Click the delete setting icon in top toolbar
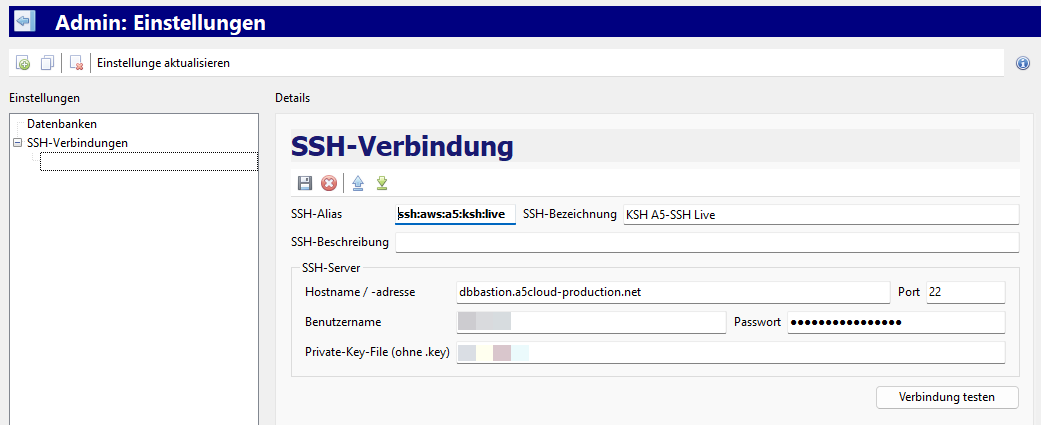1041x425 pixels. [x=76, y=63]
